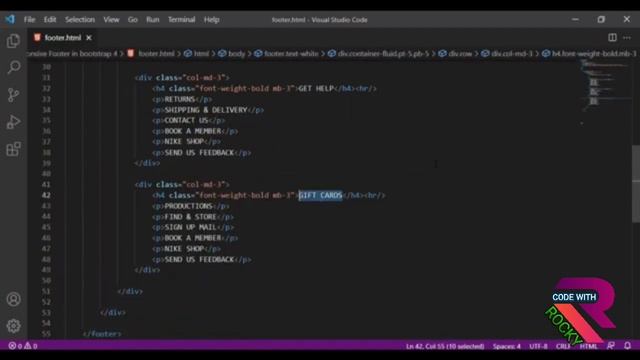Open the Edit menu

pos(50,20)
